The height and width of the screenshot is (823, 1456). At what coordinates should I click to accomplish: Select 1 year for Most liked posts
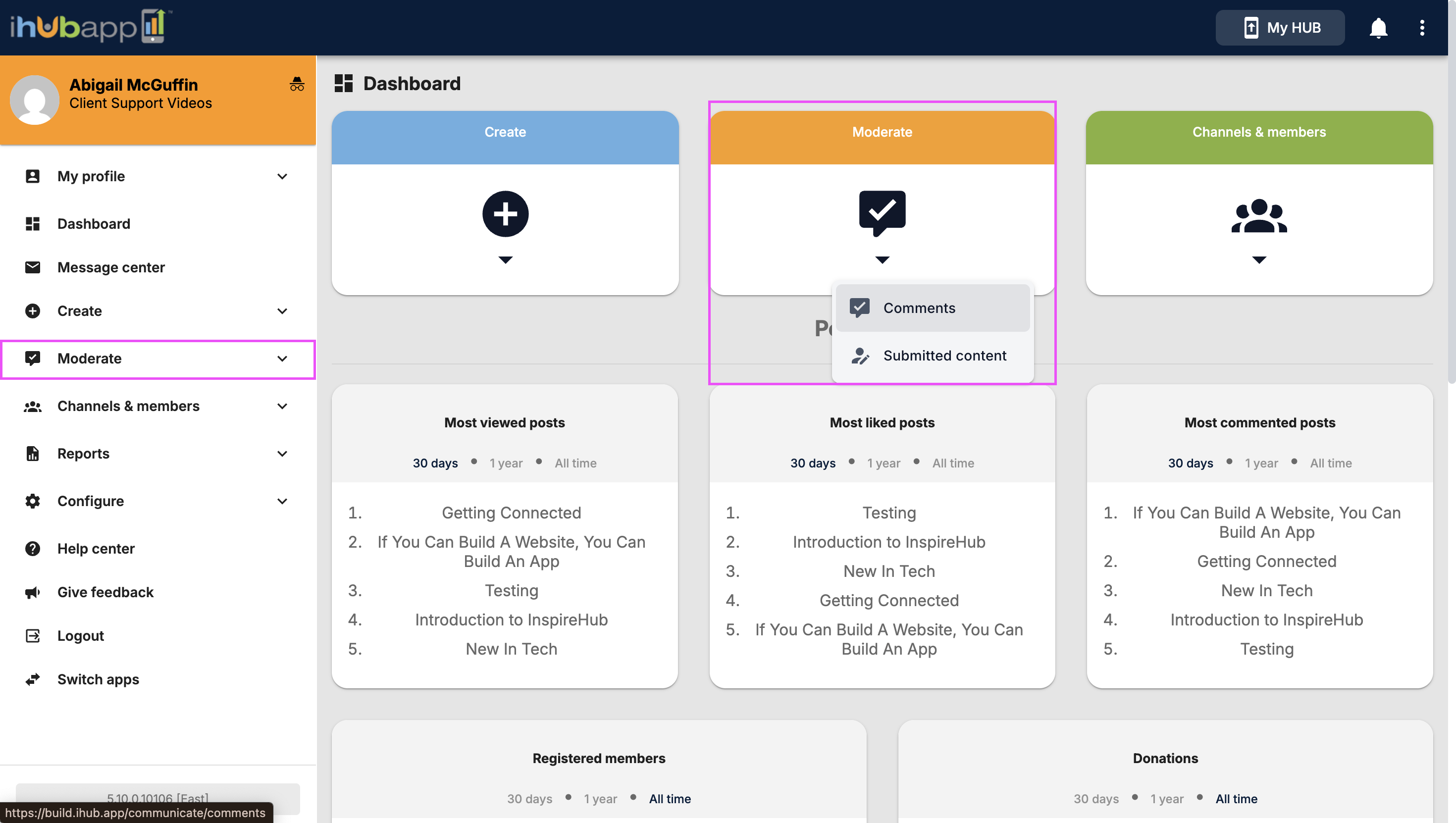[x=884, y=463]
